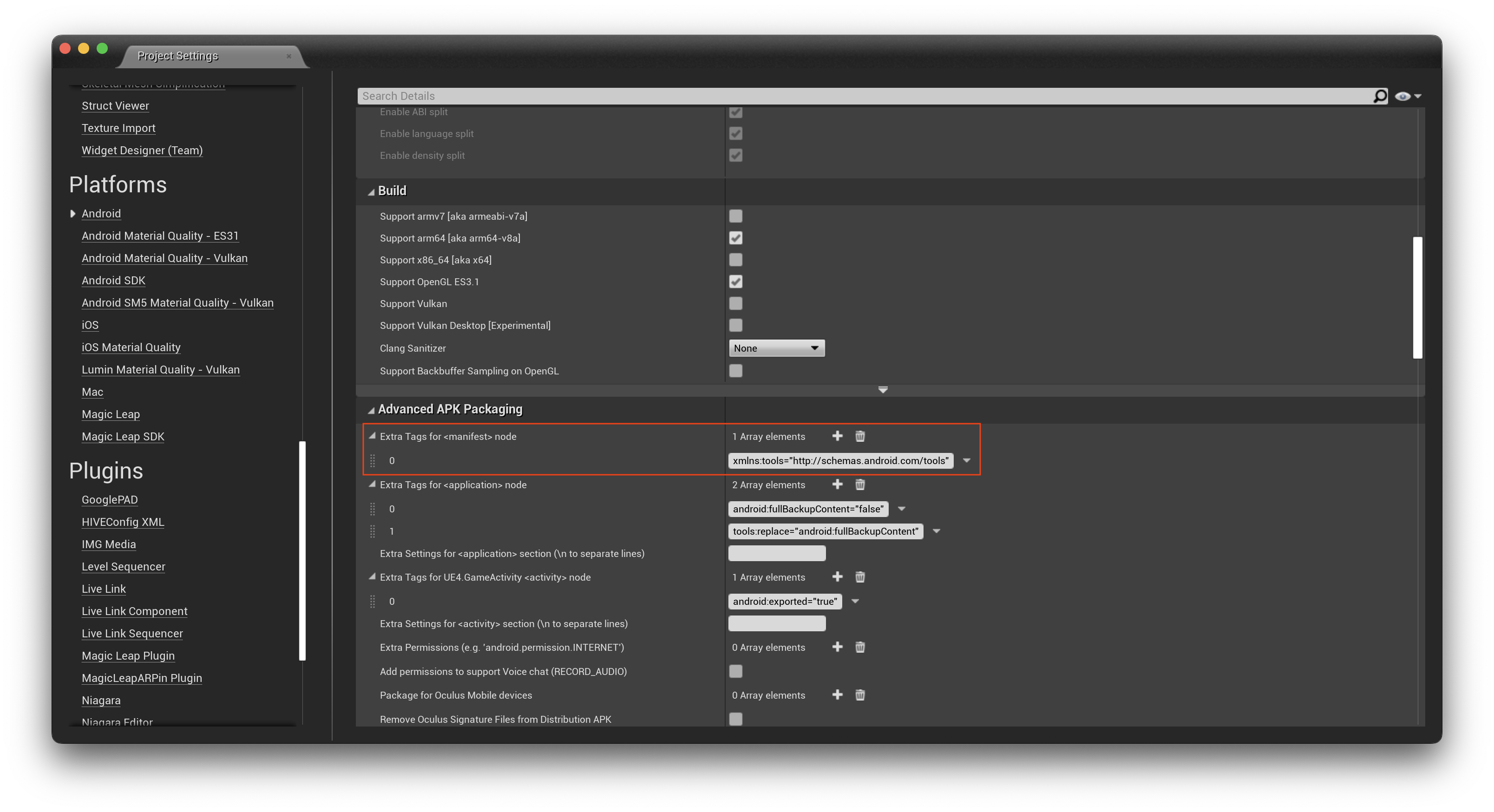
Task: Uncheck Support arm64 checkbox
Action: [735, 238]
